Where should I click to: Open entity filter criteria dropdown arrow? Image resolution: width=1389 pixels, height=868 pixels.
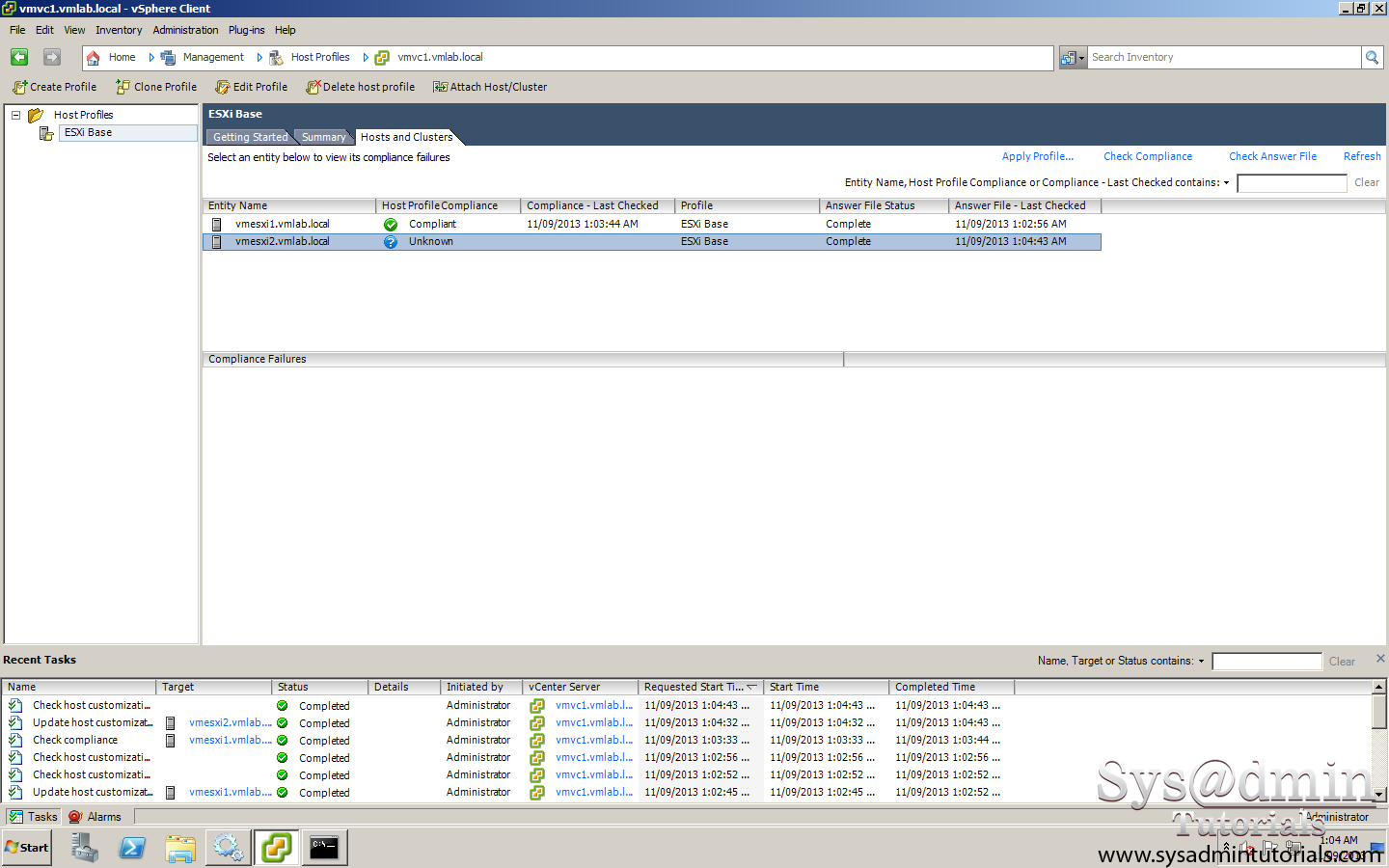click(x=1227, y=182)
